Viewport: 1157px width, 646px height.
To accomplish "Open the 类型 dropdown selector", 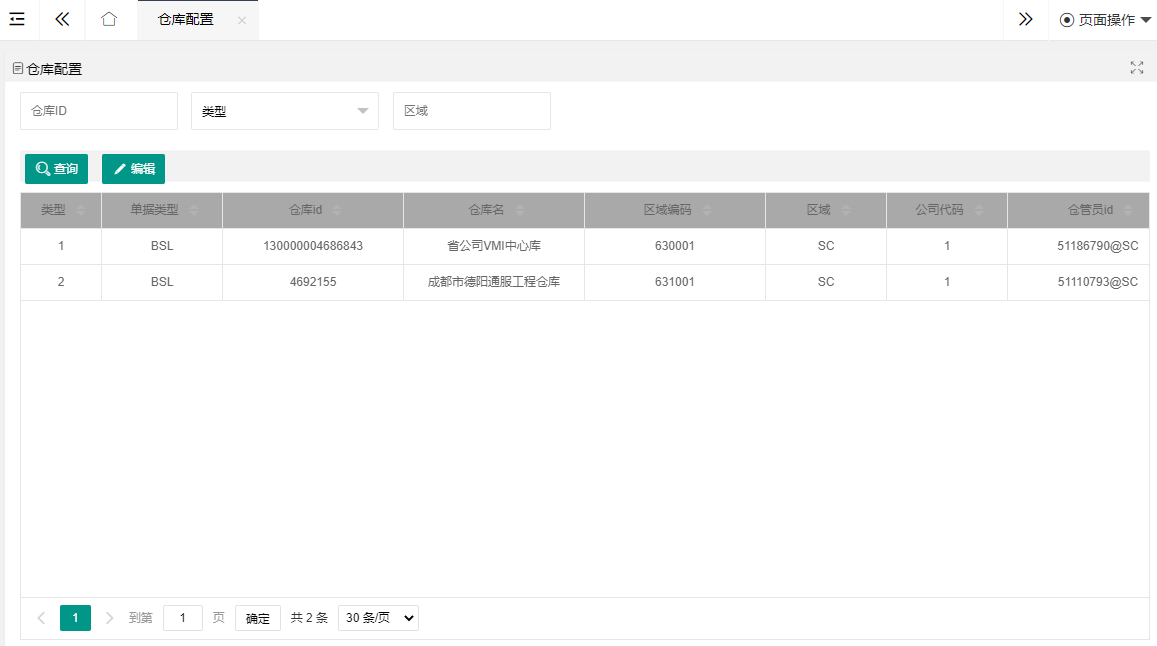I will tap(285, 111).
